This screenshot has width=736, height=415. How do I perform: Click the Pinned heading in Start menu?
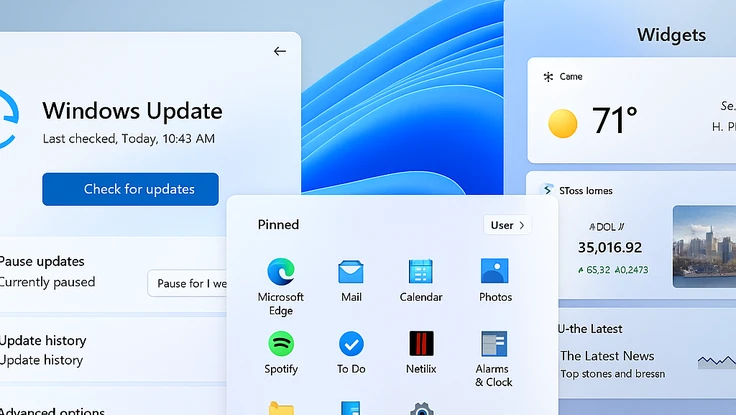(278, 224)
